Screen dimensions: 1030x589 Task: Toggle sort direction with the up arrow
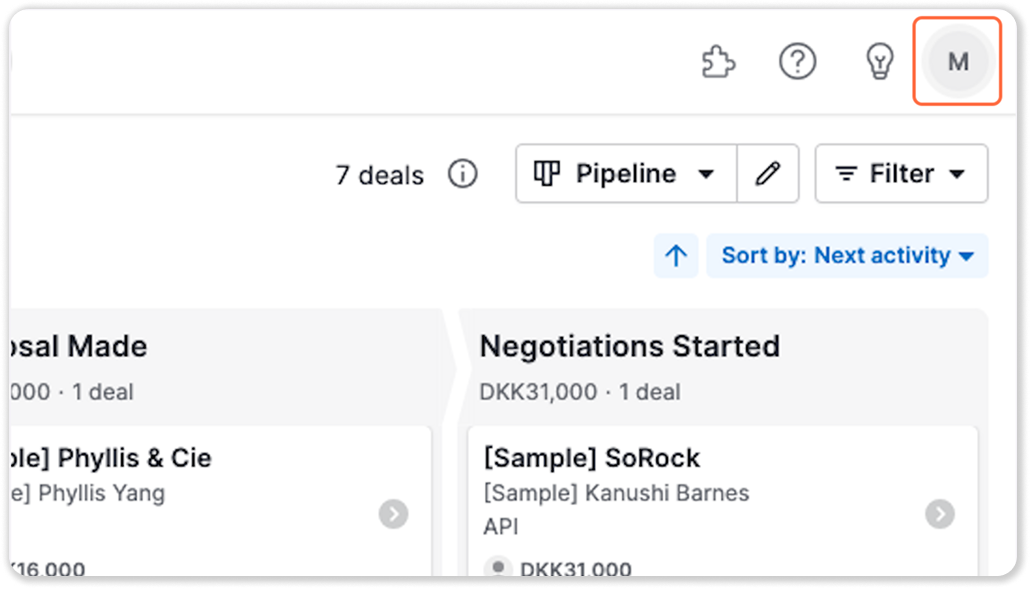coord(676,256)
